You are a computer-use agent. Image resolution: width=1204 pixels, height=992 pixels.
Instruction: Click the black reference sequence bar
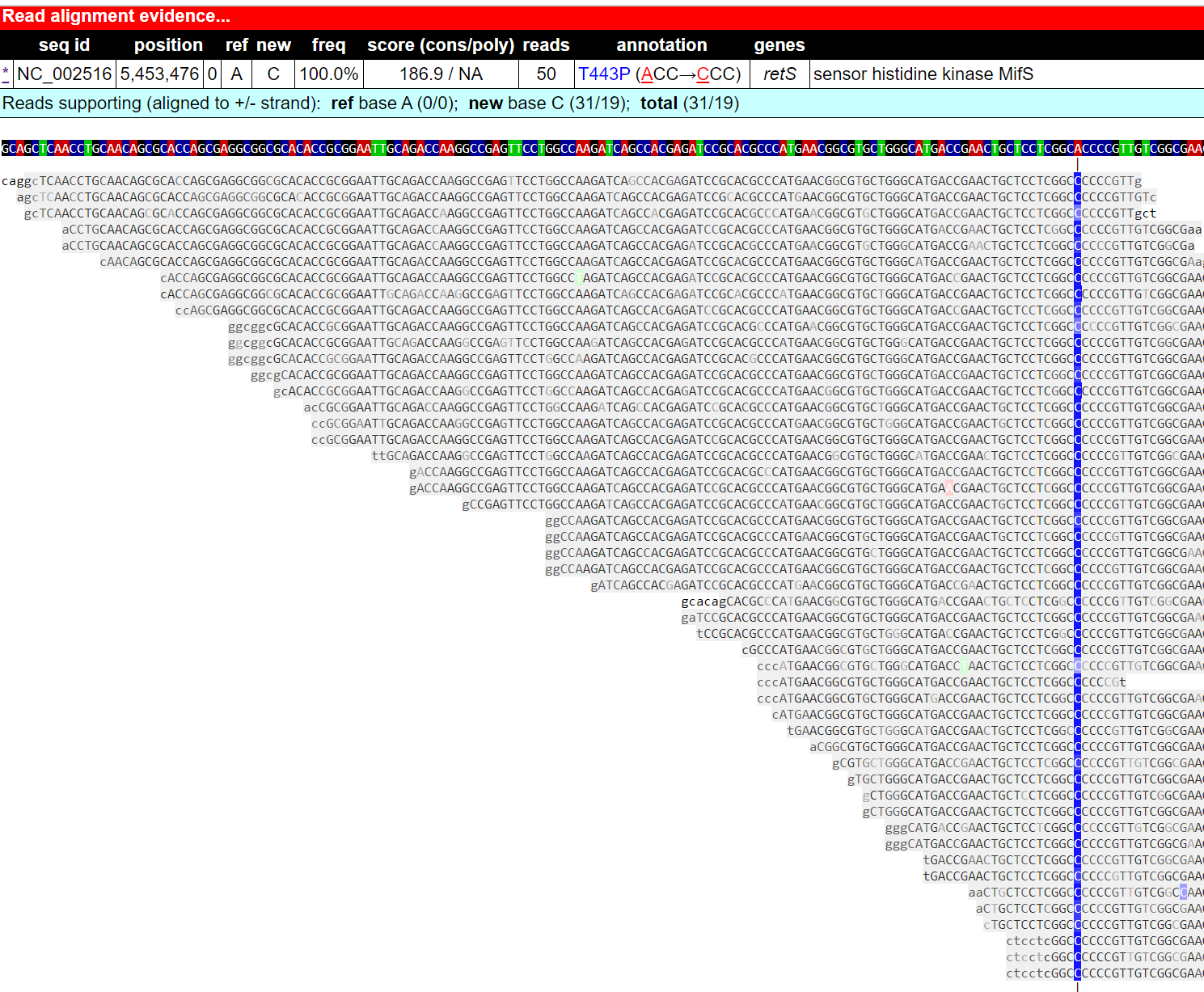tap(602, 148)
